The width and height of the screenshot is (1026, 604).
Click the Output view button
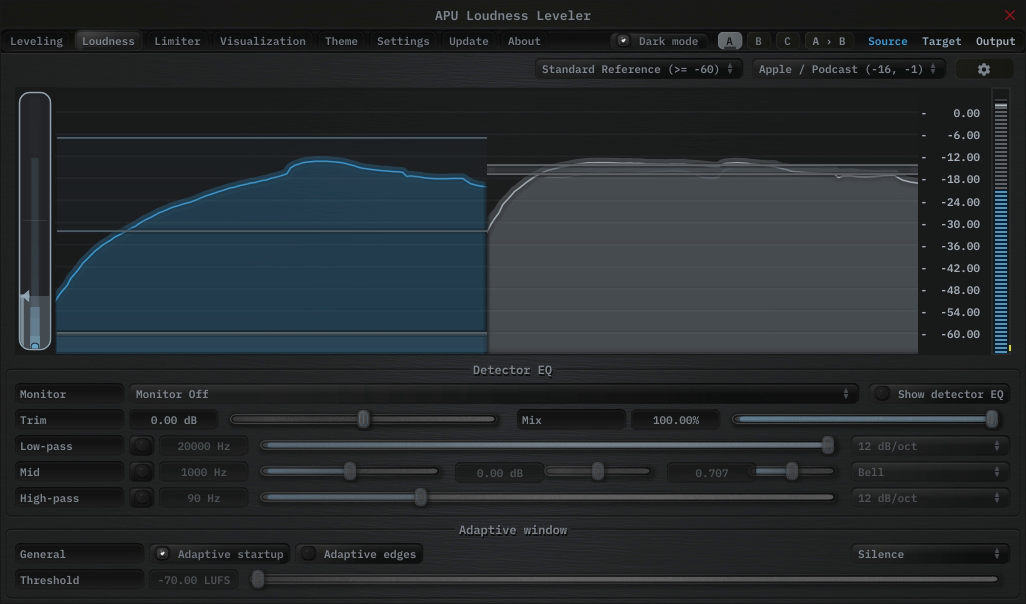point(995,41)
